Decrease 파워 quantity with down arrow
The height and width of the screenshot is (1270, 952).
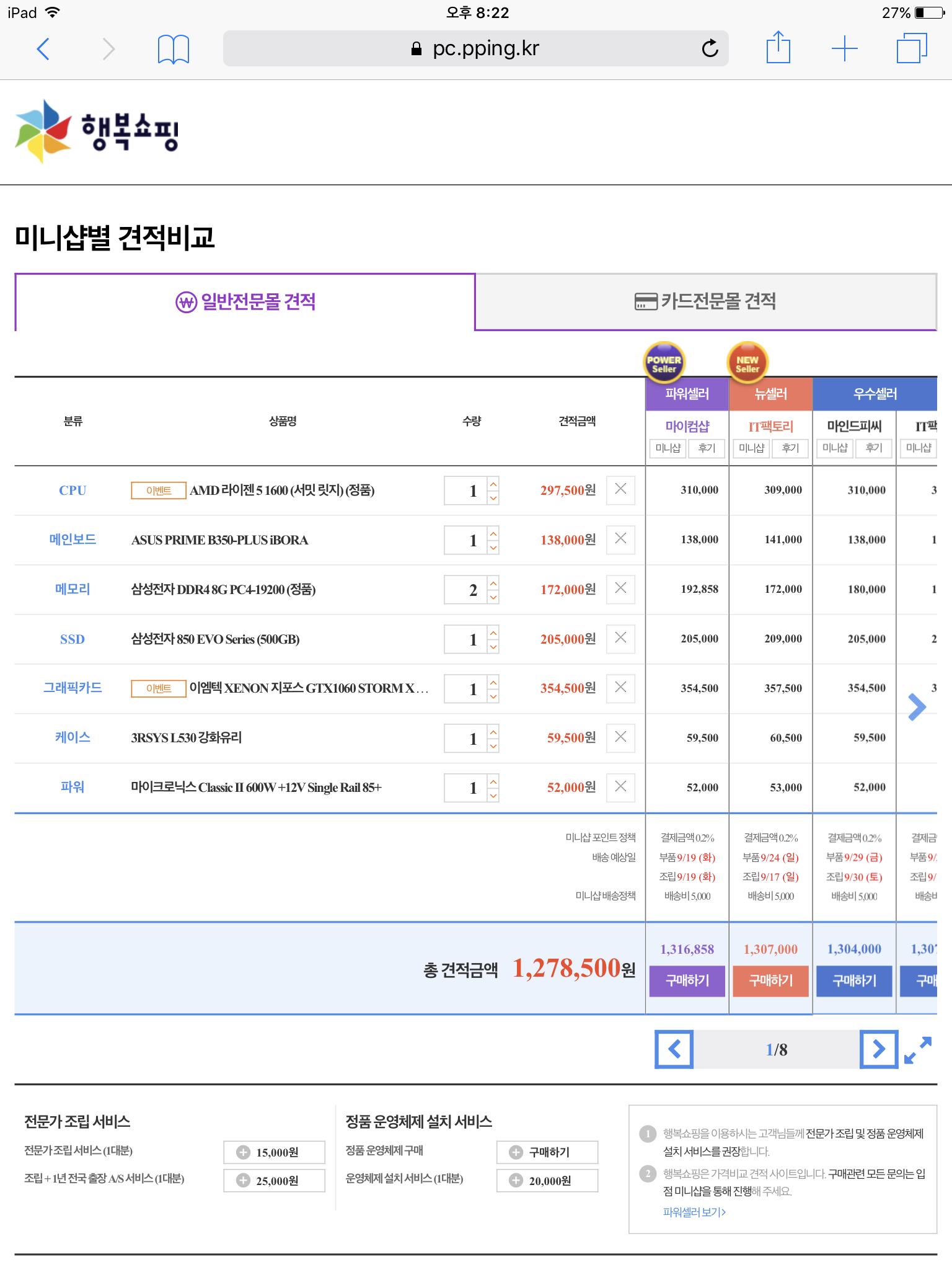click(493, 796)
